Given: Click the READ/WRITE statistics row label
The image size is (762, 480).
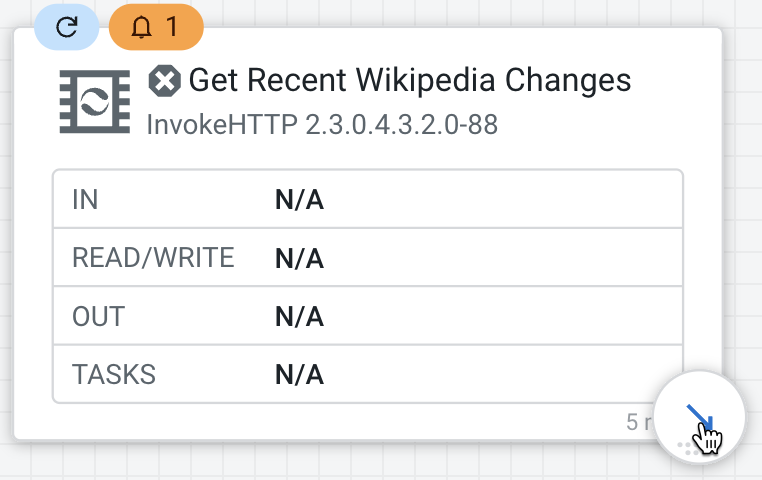Looking at the screenshot, I should click(153, 258).
